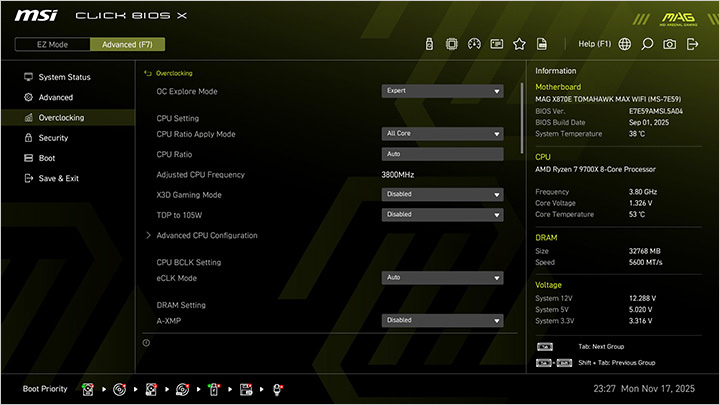720x405 pixels.
Task: Open the OC Explore Mode dropdown
Action: tap(442, 91)
